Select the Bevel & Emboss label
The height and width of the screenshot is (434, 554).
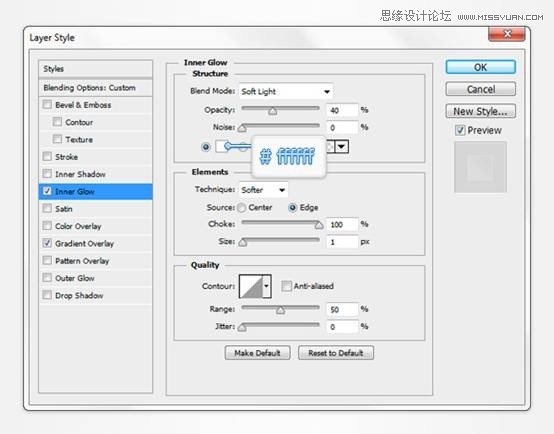coord(83,105)
